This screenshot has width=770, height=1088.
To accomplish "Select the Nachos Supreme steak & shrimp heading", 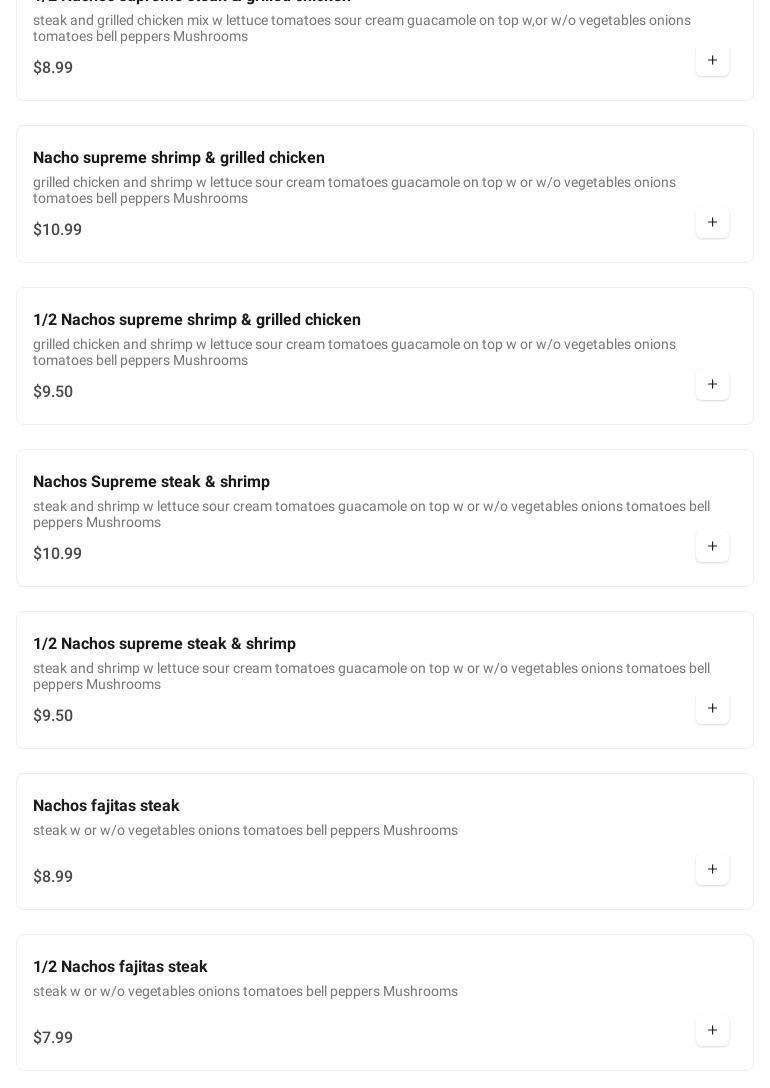I will [151, 482].
